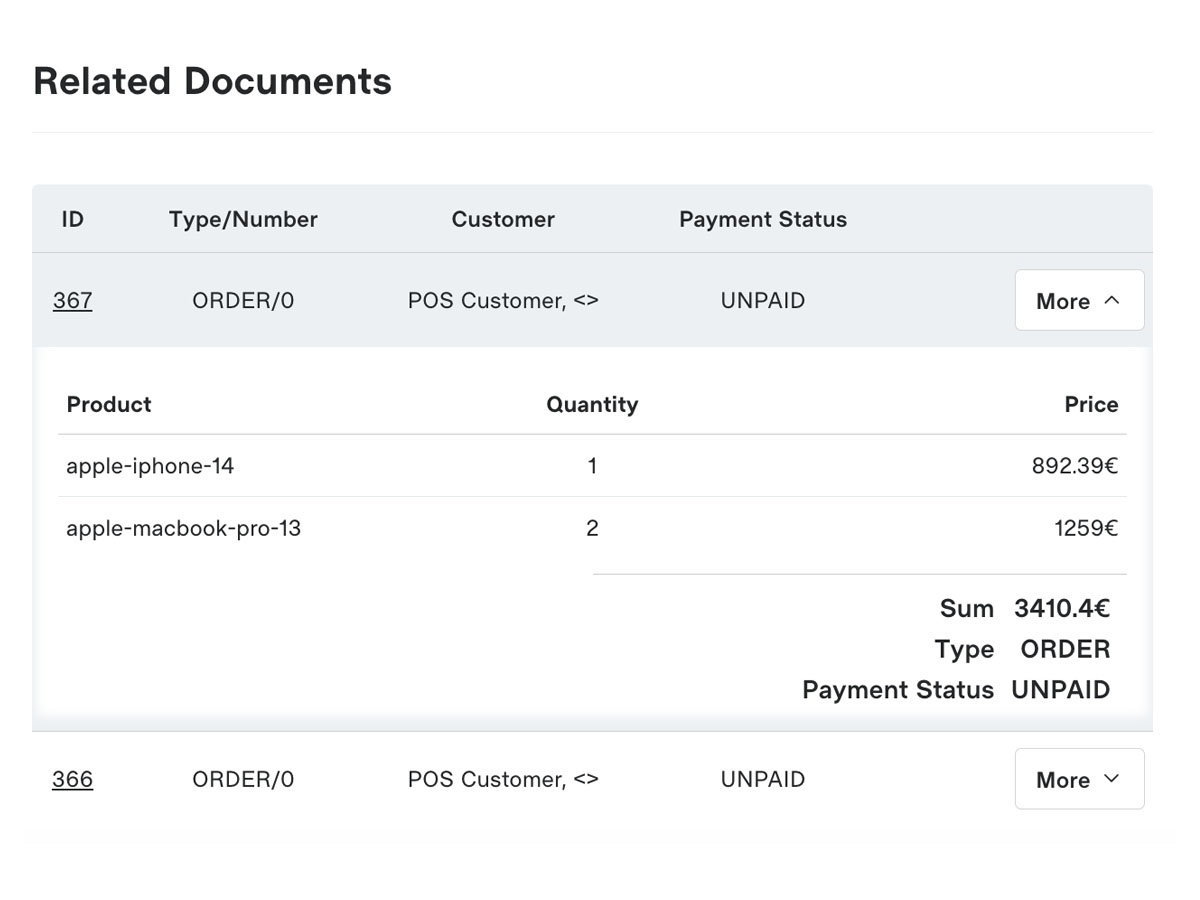
Task: Collapse order 367 details with More button
Action: click(x=1079, y=301)
